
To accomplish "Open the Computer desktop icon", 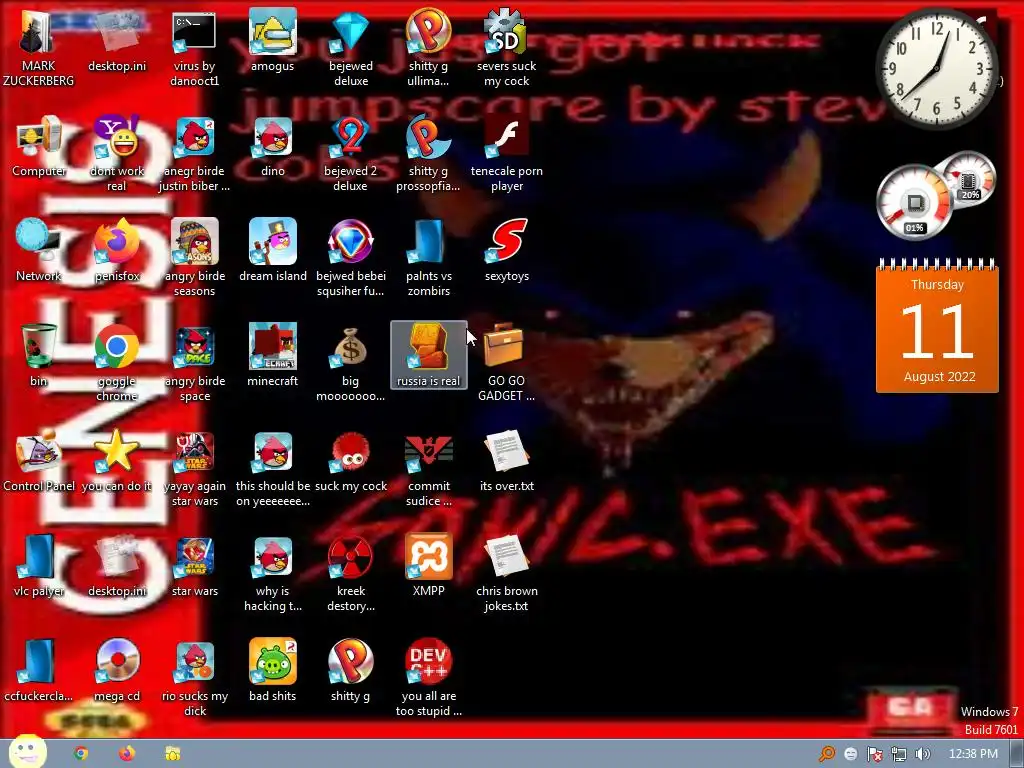I will click(38, 146).
